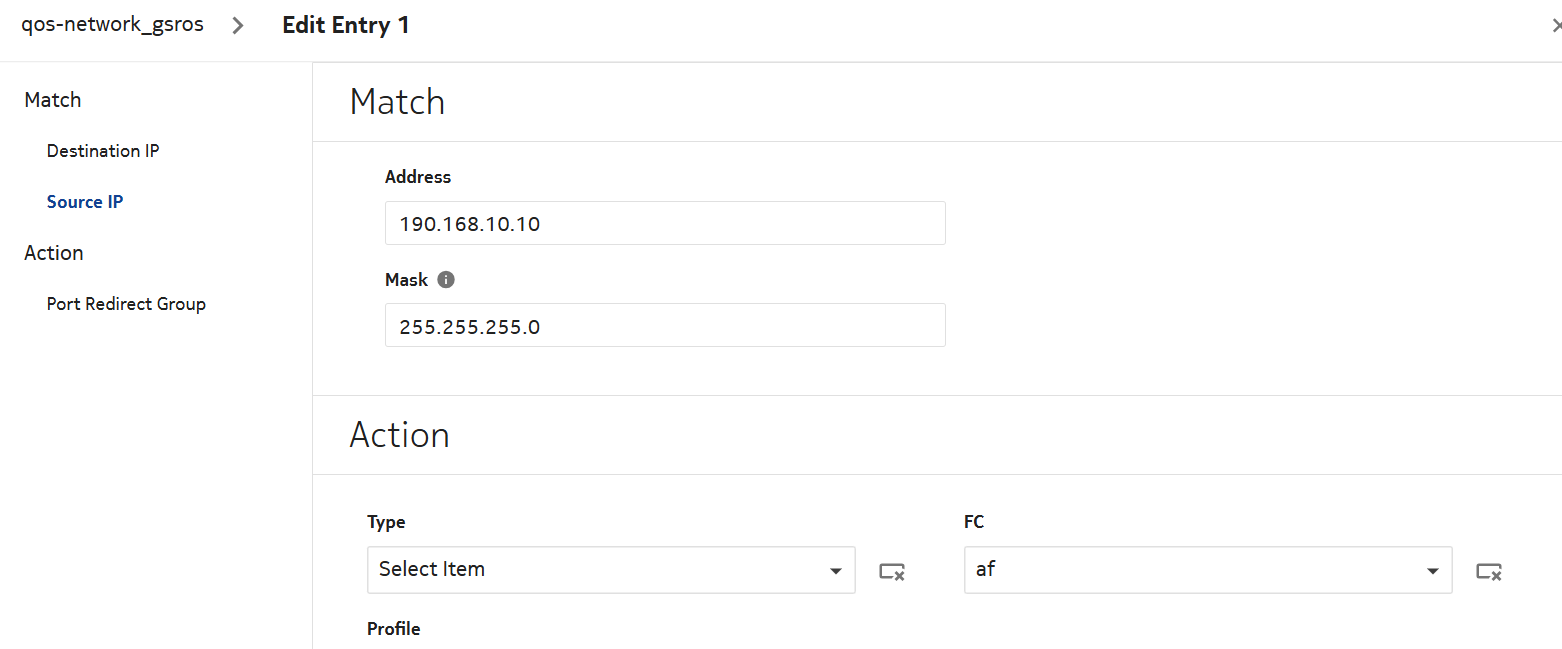Click the Address input field
Image resolution: width=1562 pixels, height=649 pixels.
click(665, 223)
